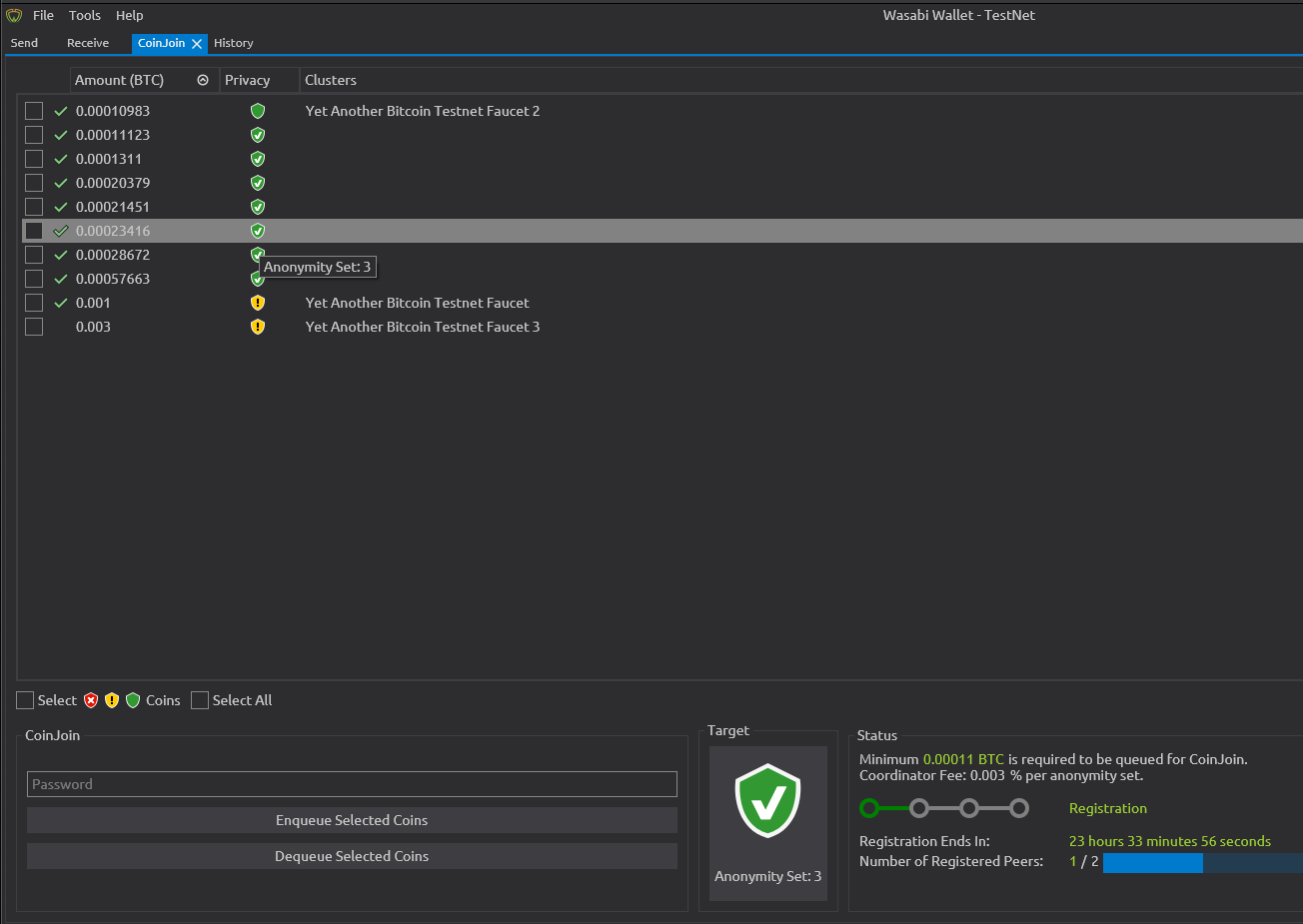Click queued checkmark icon for 0.00057663 coin
The height and width of the screenshot is (924, 1303).
pyautogui.click(x=61, y=279)
